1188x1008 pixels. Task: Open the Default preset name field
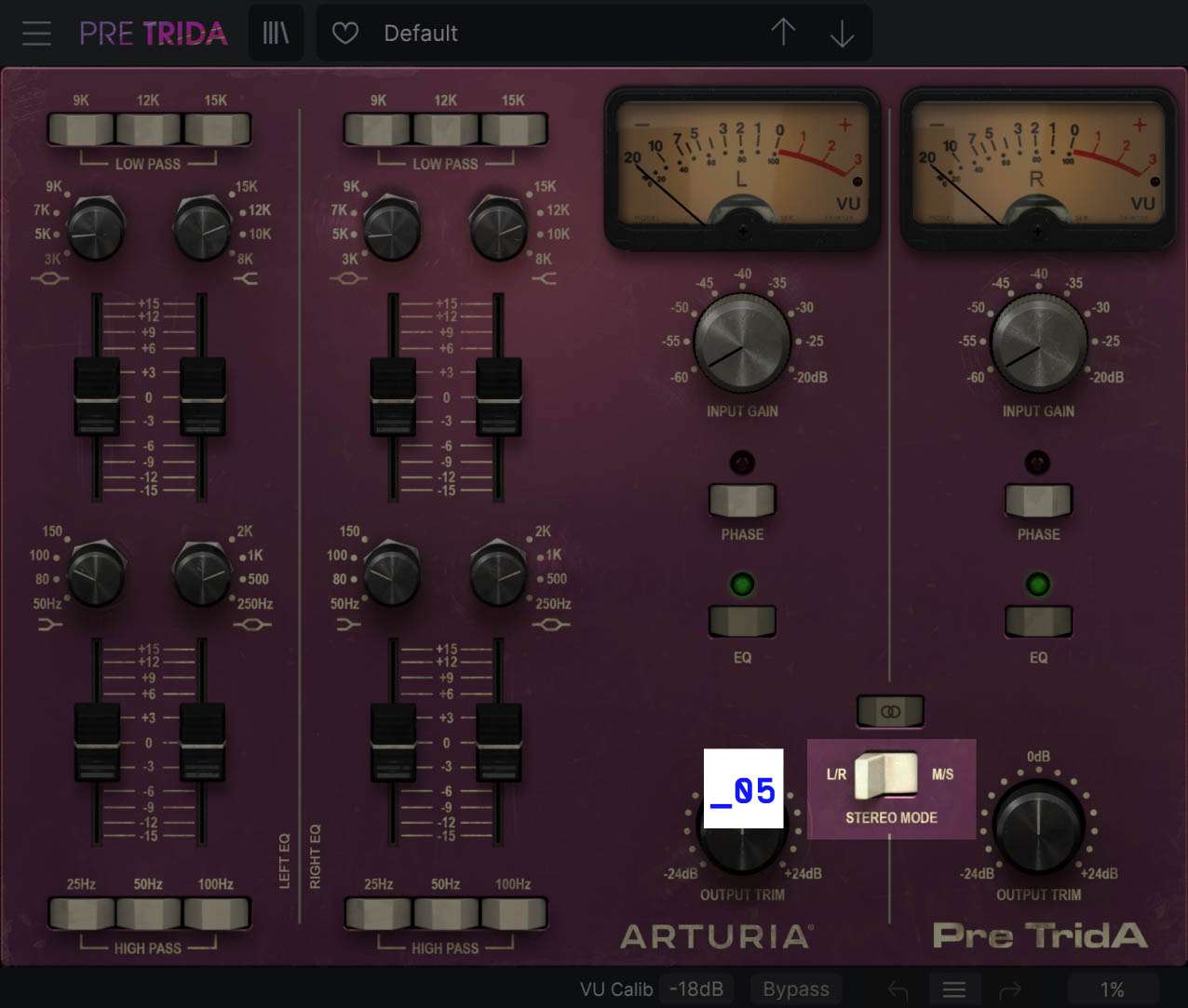(x=512, y=33)
